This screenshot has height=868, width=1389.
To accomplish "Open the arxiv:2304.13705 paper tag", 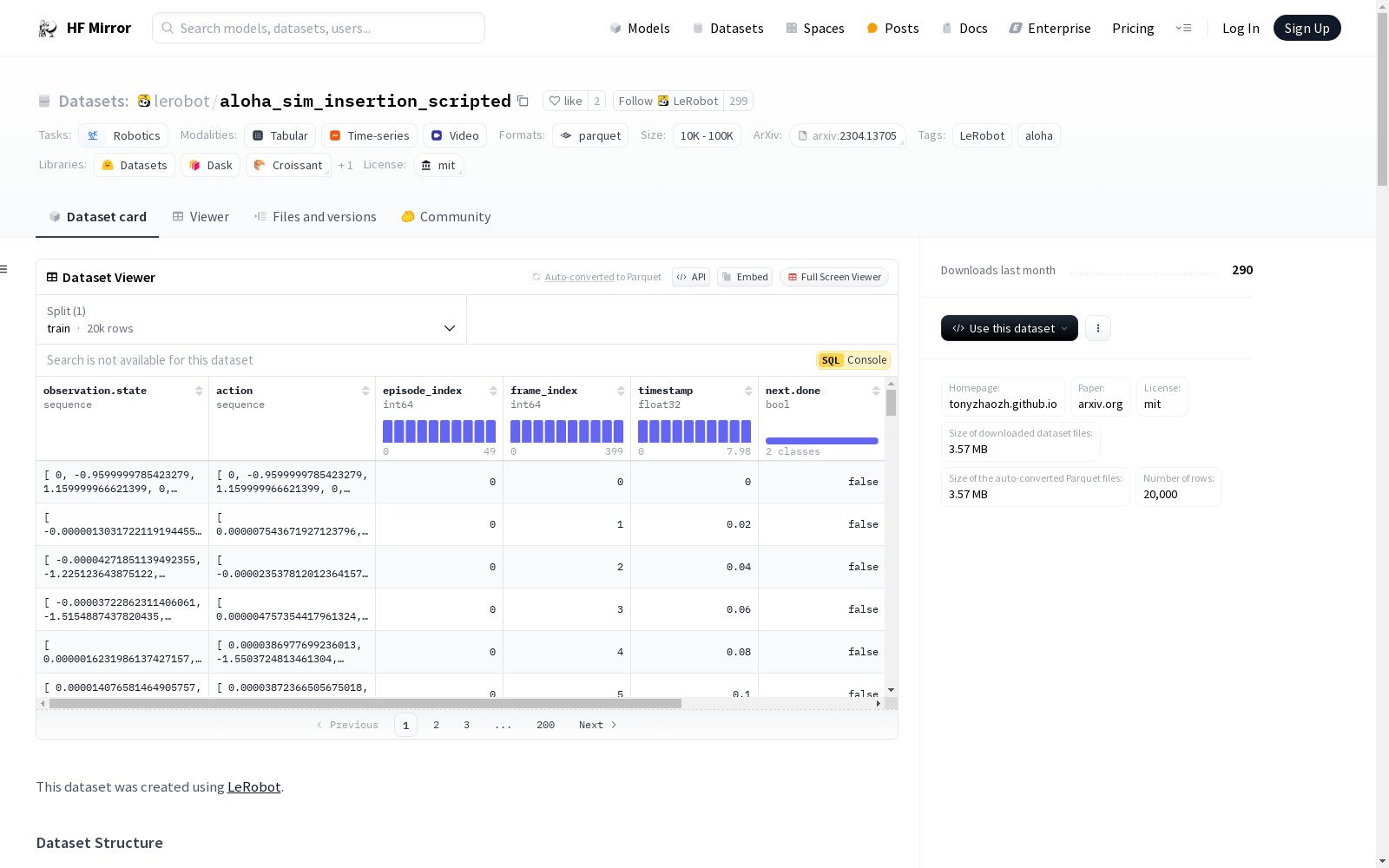I will [x=847, y=135].
